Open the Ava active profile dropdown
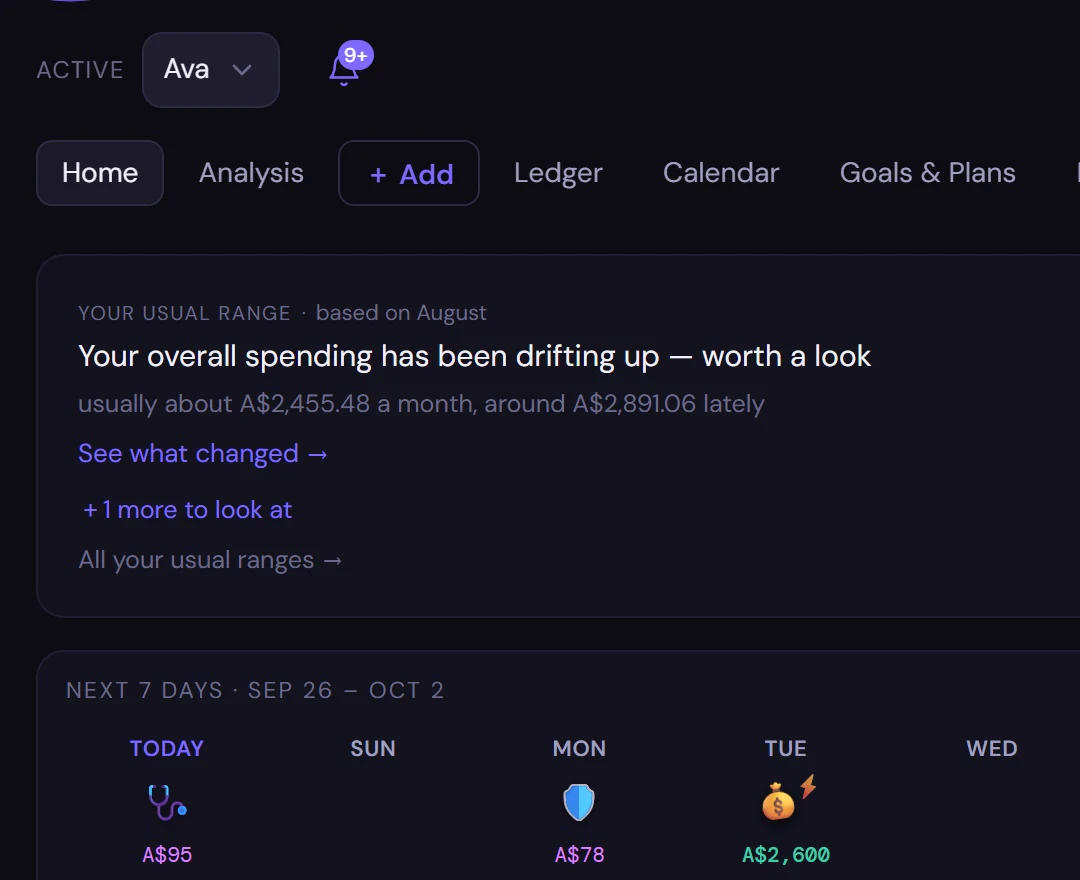The height and width of the screenshot is (880, 1080). [x=211, y=70]
